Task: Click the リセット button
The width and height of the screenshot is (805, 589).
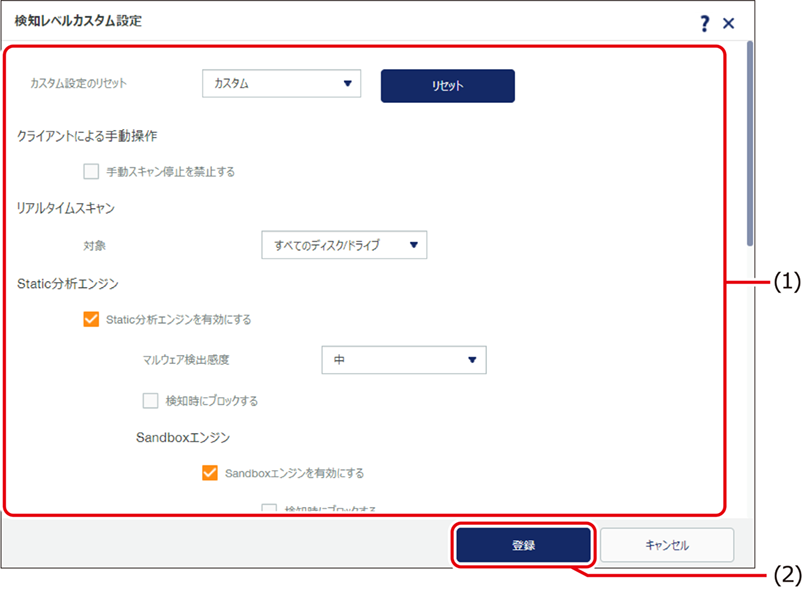Action: (x=448, y=86)
